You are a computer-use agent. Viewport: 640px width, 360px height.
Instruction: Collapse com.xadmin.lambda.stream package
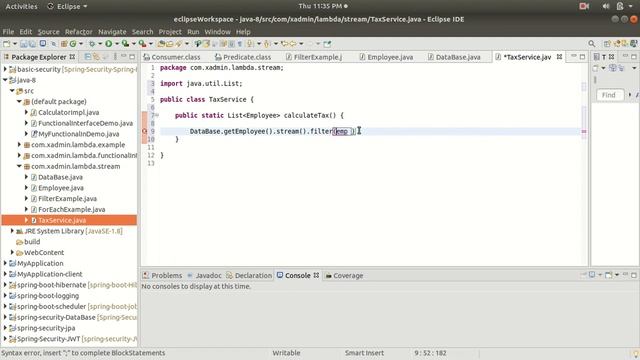pyautogui.click(x=19, y=166)
